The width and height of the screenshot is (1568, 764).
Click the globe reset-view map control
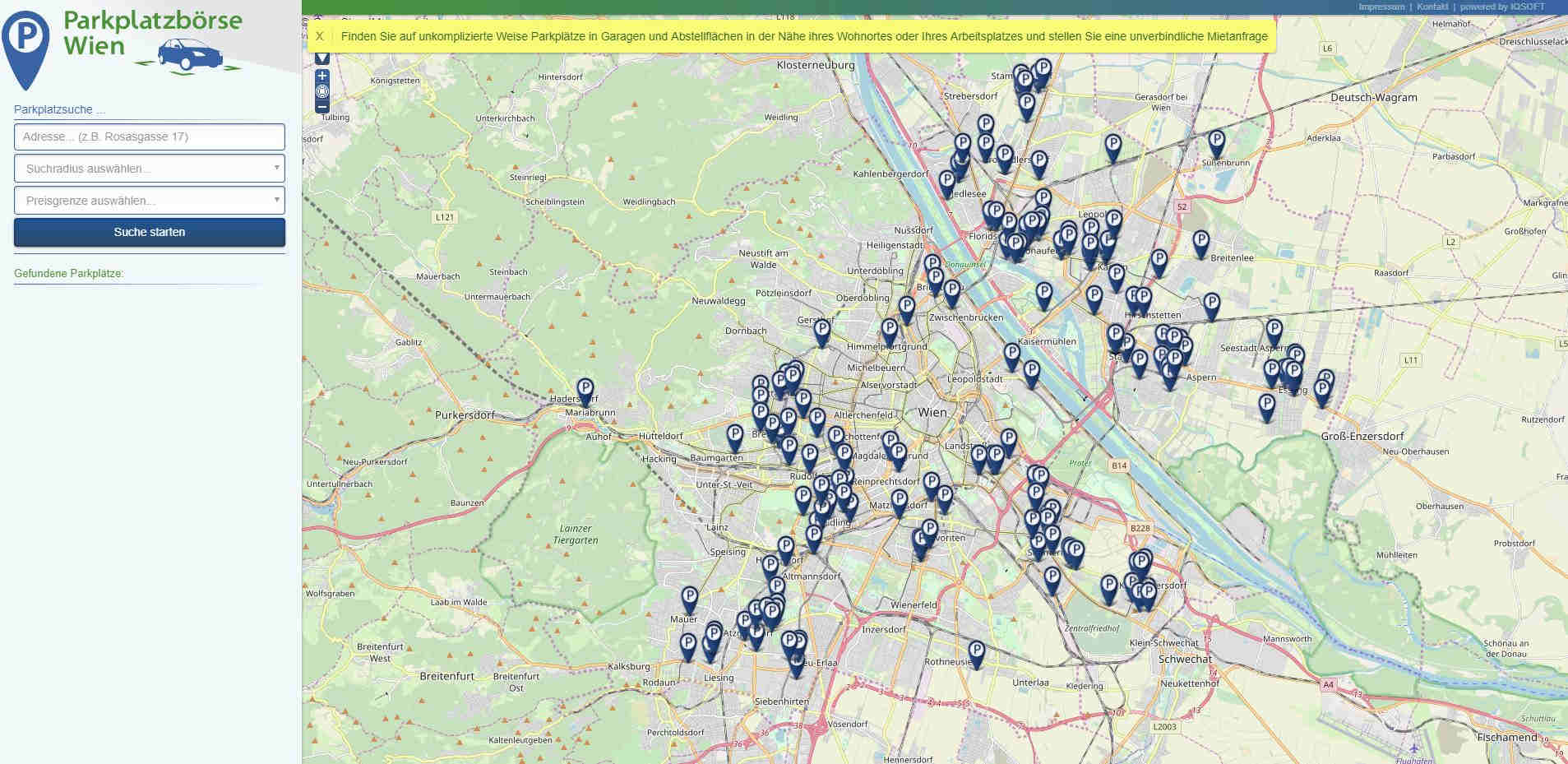pyautogui.click(x=322, y=91)
